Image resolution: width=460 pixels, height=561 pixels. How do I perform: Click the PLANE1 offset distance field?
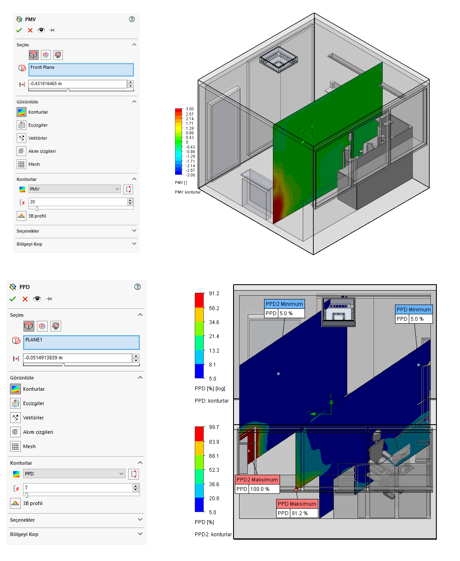78,358
